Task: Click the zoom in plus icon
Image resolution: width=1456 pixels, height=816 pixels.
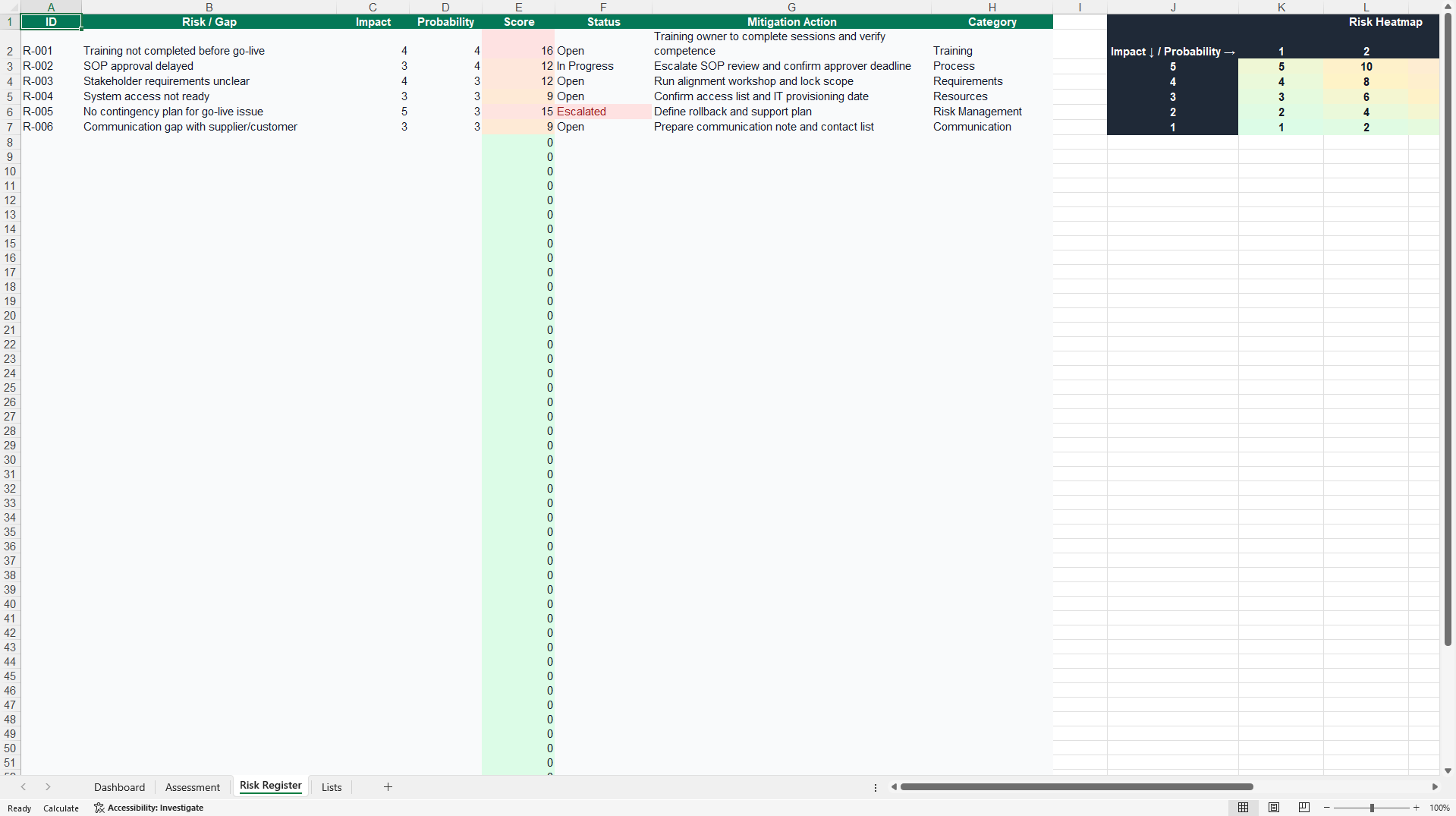Action: click(x=1417, y=808)
